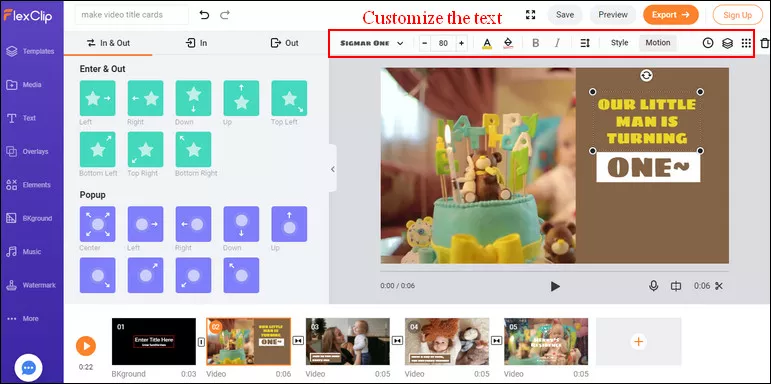Select storyboard clip 05 thumbnail

546,341
